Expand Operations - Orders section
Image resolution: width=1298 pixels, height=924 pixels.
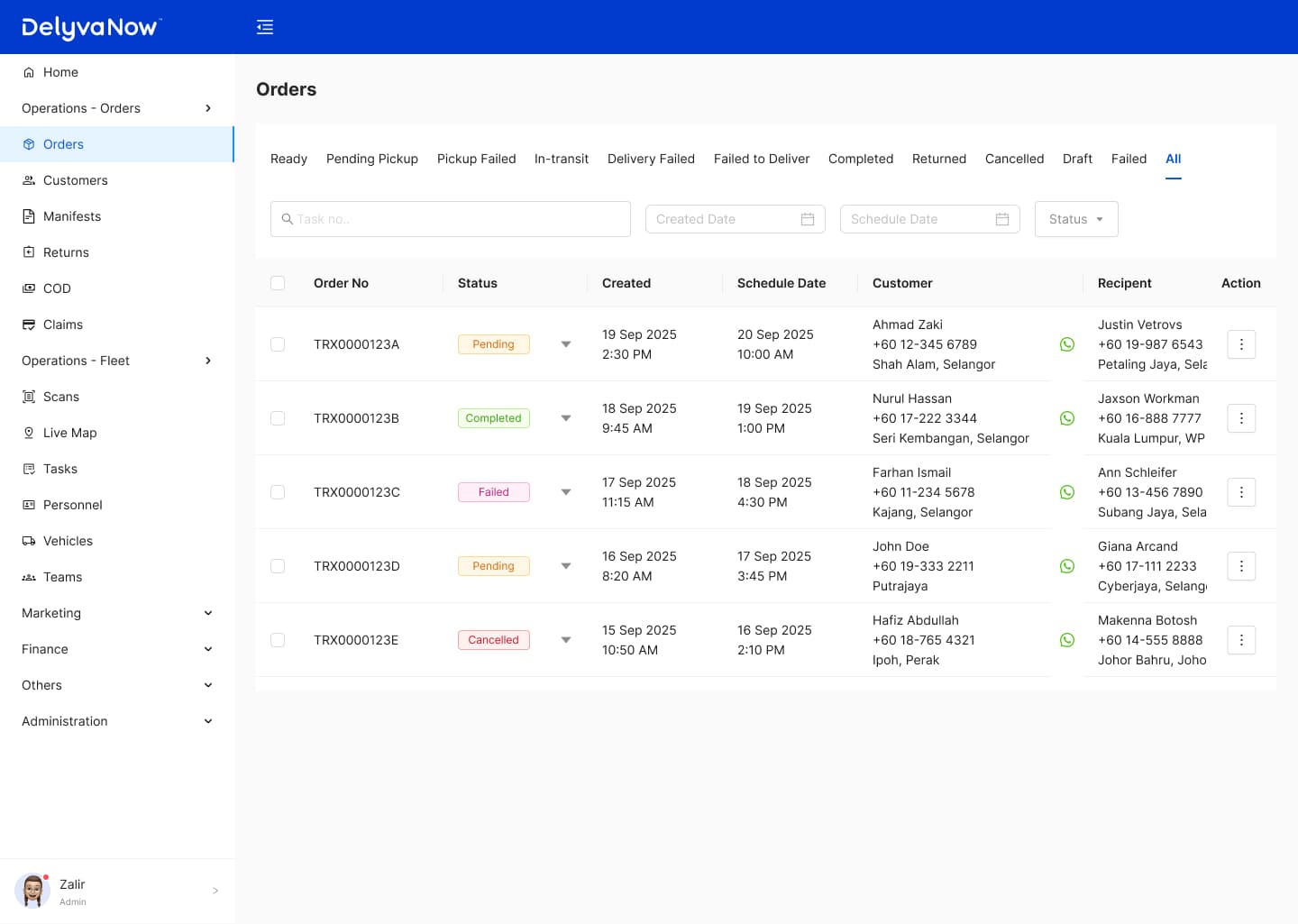[x=117, y=108]
